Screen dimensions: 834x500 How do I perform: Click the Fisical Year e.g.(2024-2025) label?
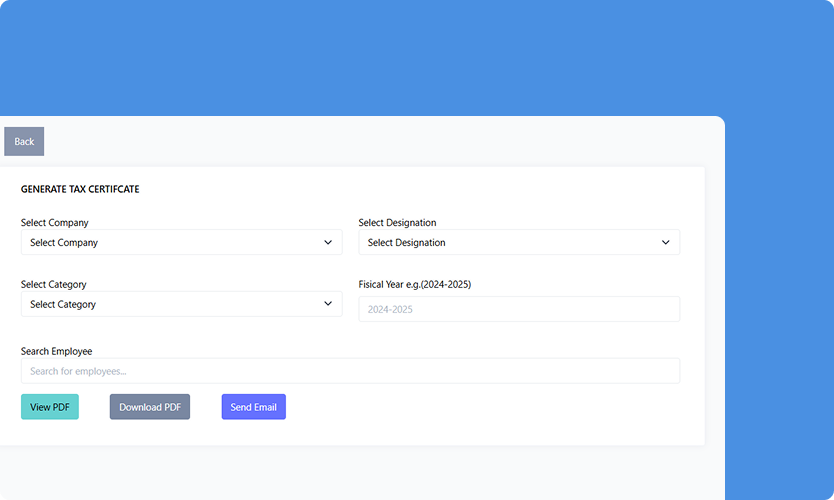tap(414, 285)
